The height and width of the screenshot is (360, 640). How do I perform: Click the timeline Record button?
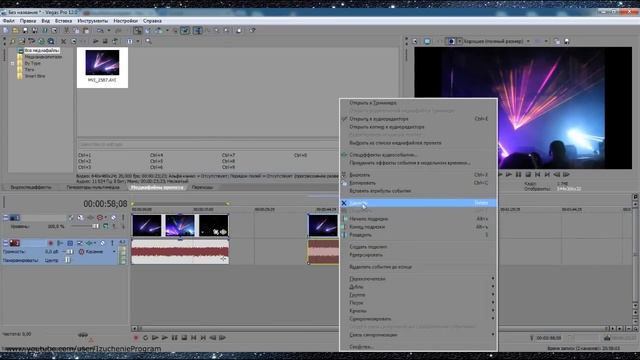(136, 338)
